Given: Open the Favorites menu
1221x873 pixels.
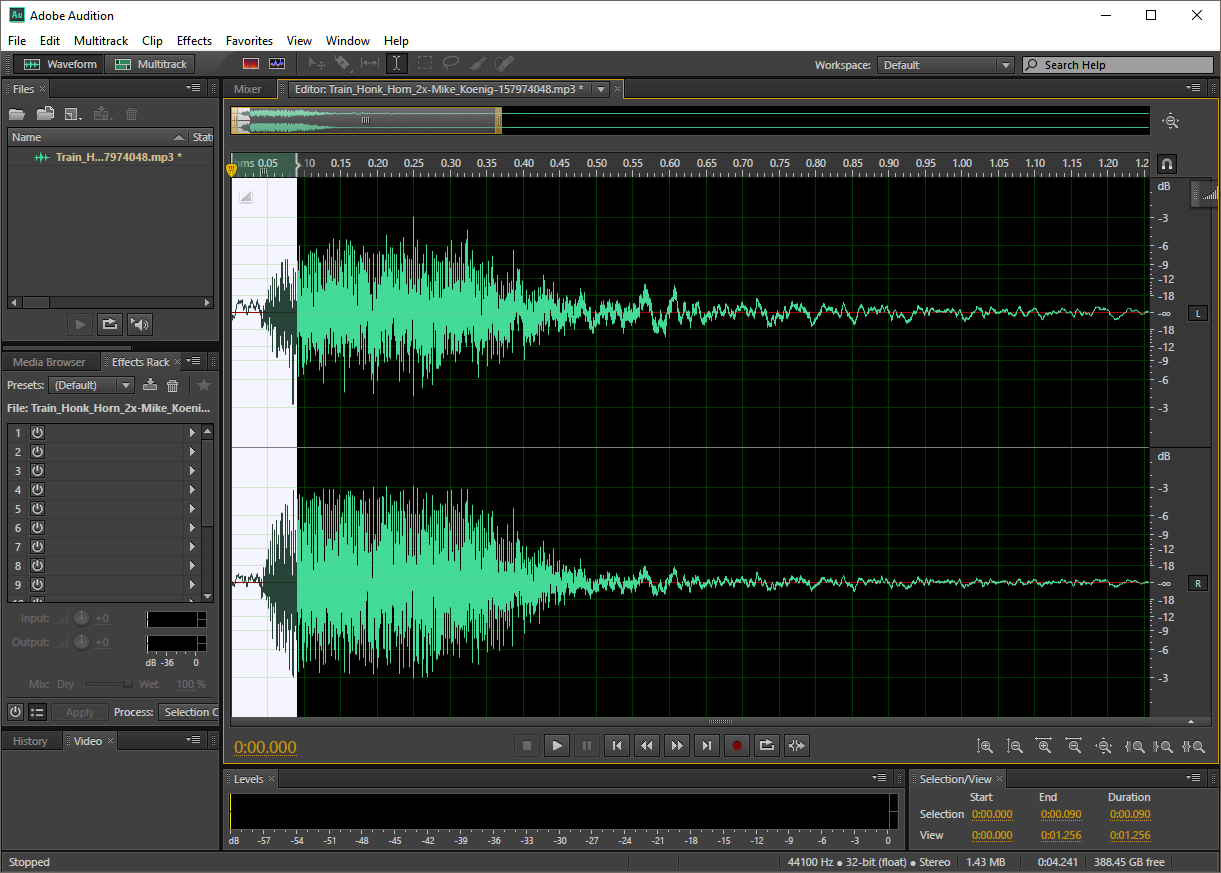Looking at the screenshot, I should tap(249, 41).
